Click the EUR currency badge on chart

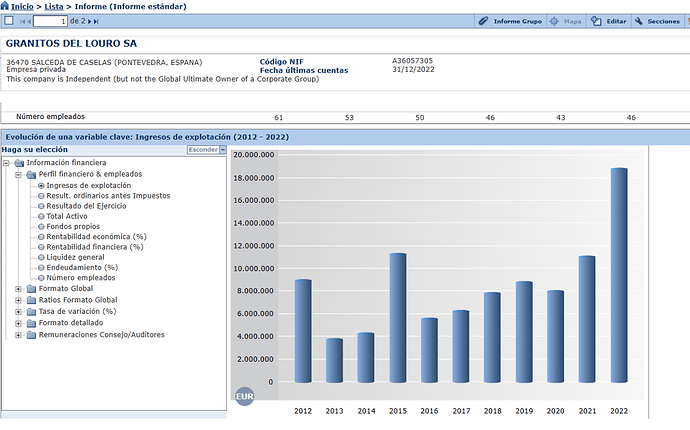243,397
